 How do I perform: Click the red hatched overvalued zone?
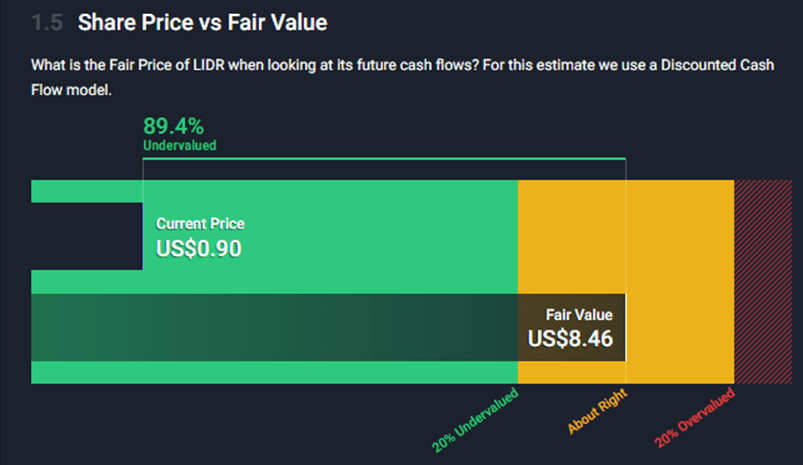(763, 282)
